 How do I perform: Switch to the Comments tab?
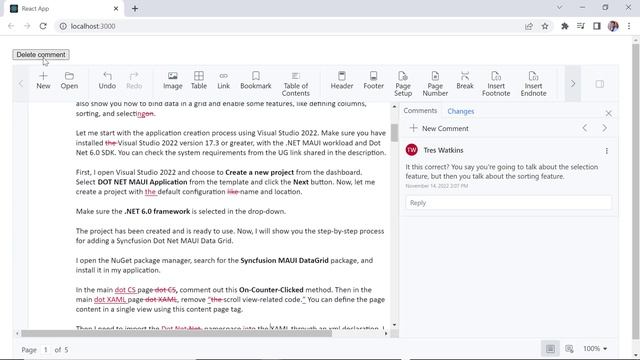[x=420, y=111]
